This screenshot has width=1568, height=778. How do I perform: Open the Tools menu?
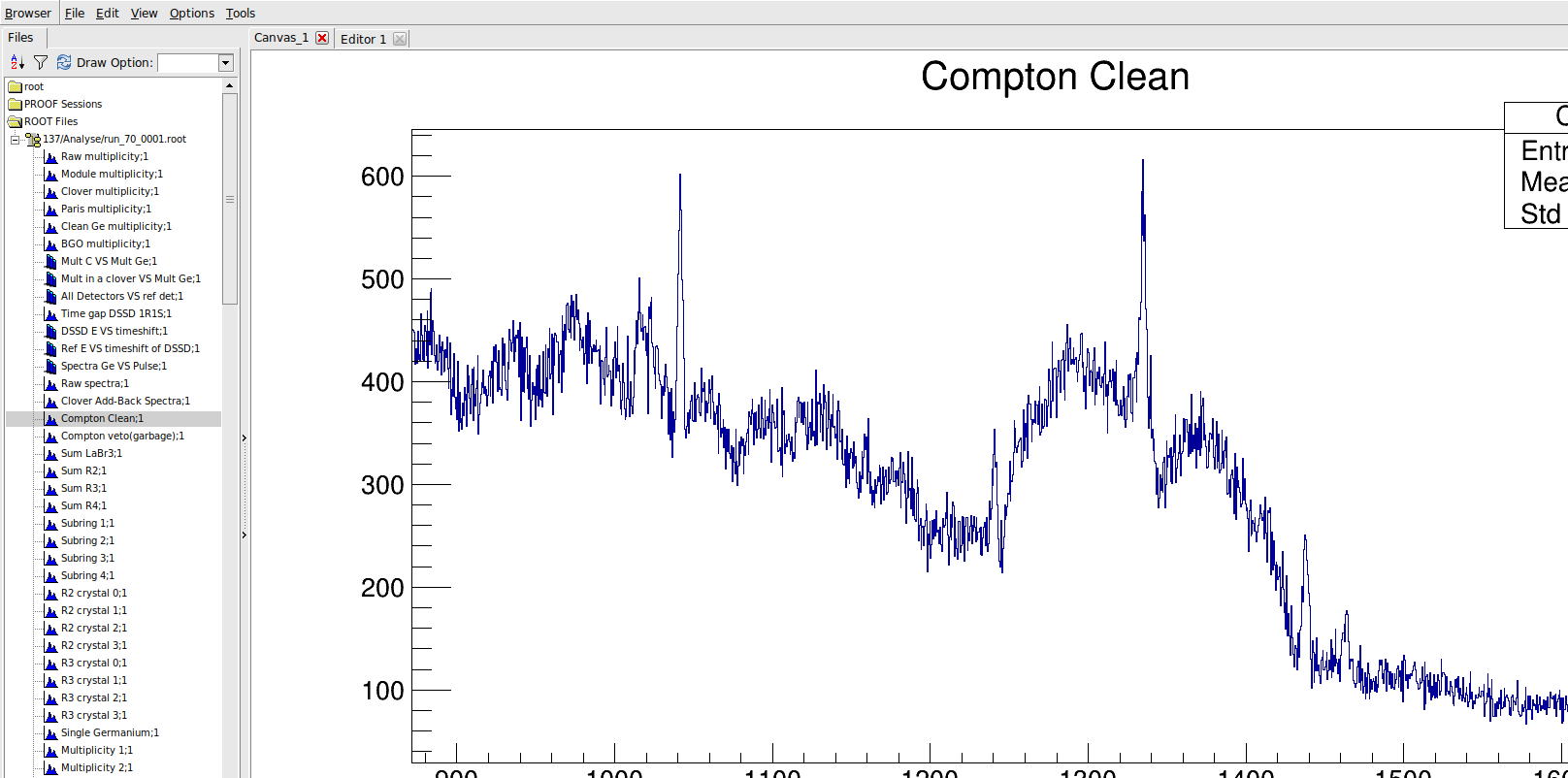coord(241,14)
